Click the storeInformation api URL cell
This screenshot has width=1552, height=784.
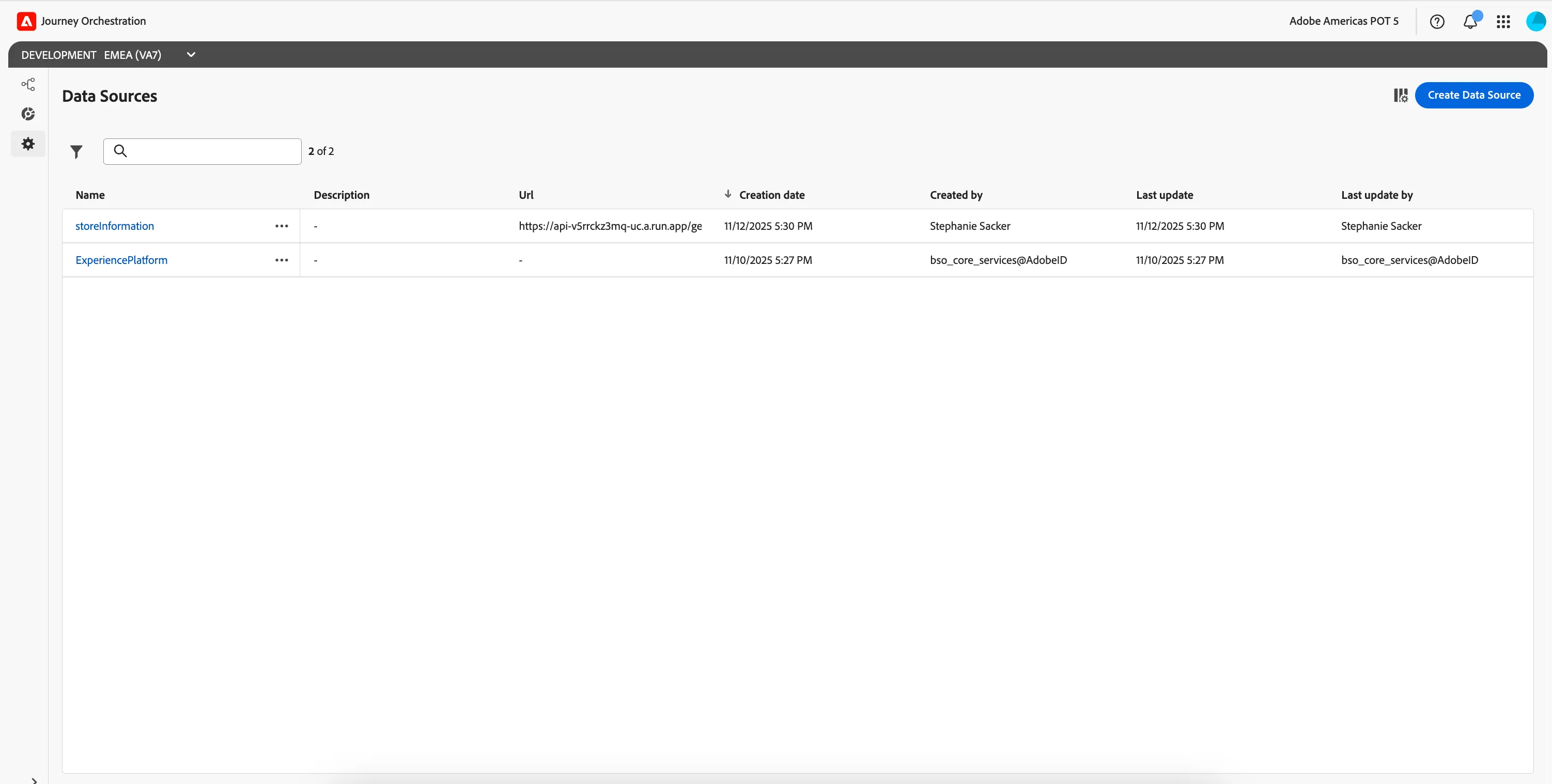pos(610,226)
